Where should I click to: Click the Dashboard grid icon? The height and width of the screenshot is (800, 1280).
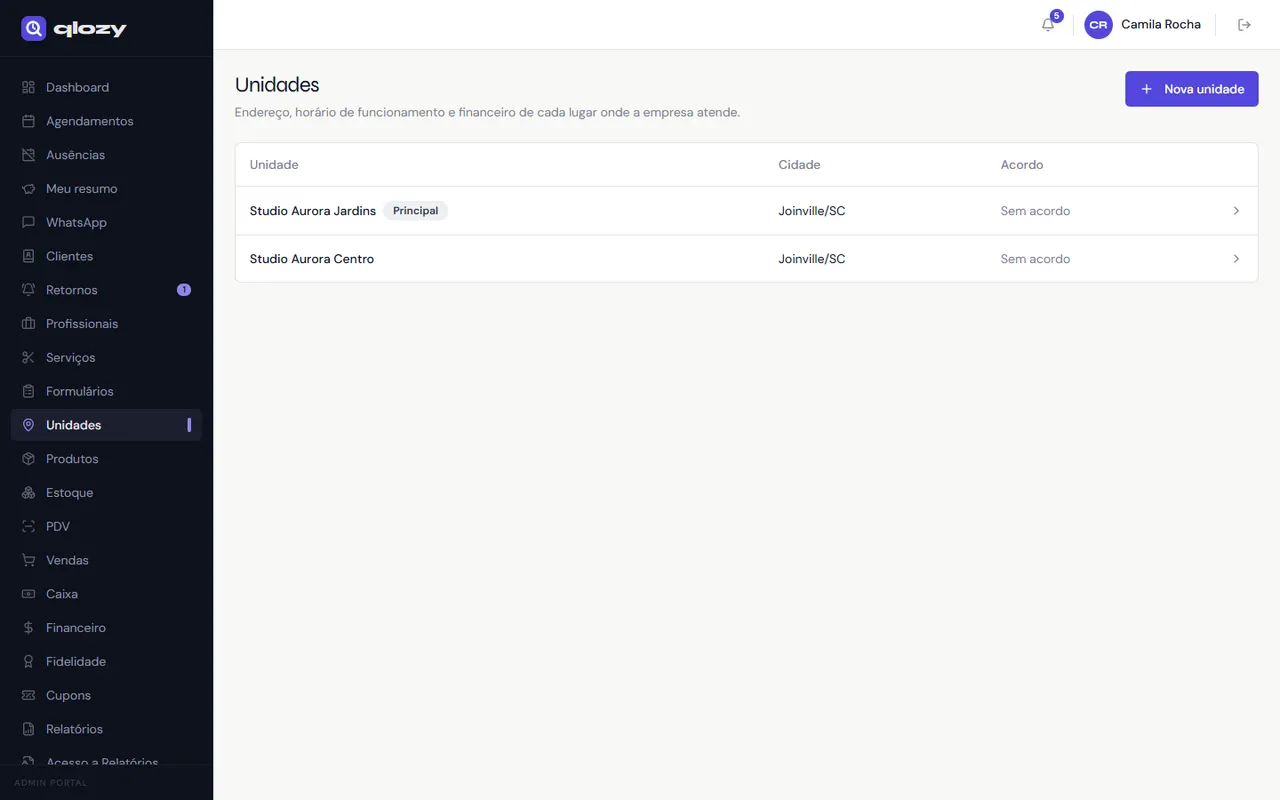click(28, 87)
